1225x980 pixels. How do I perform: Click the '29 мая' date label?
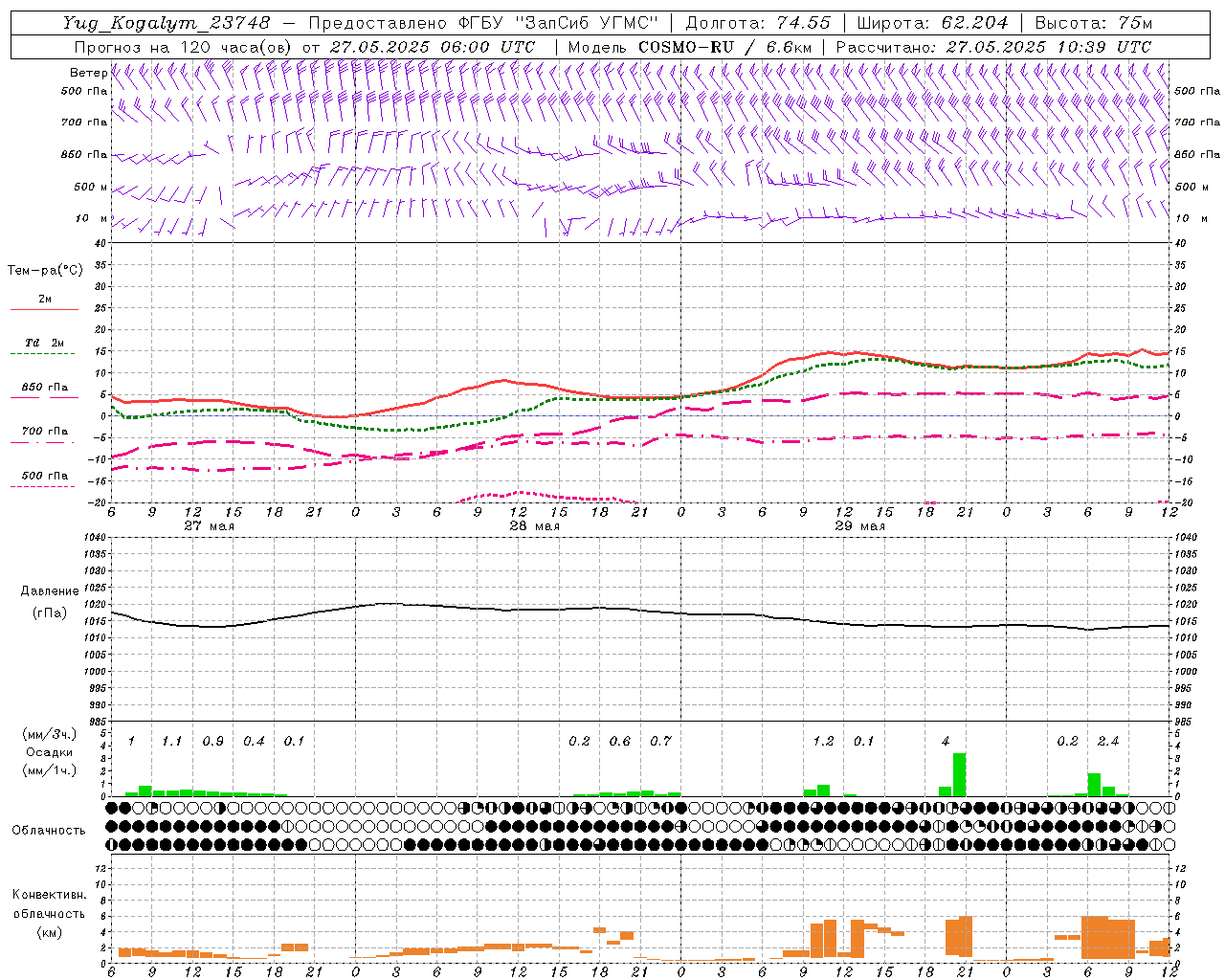pyautogui.click(x=860, y=526)
